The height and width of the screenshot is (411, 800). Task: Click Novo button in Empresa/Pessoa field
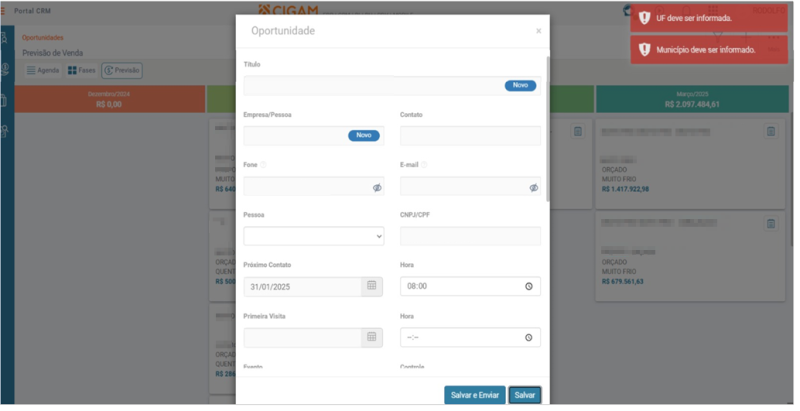(x=364, y=135)
